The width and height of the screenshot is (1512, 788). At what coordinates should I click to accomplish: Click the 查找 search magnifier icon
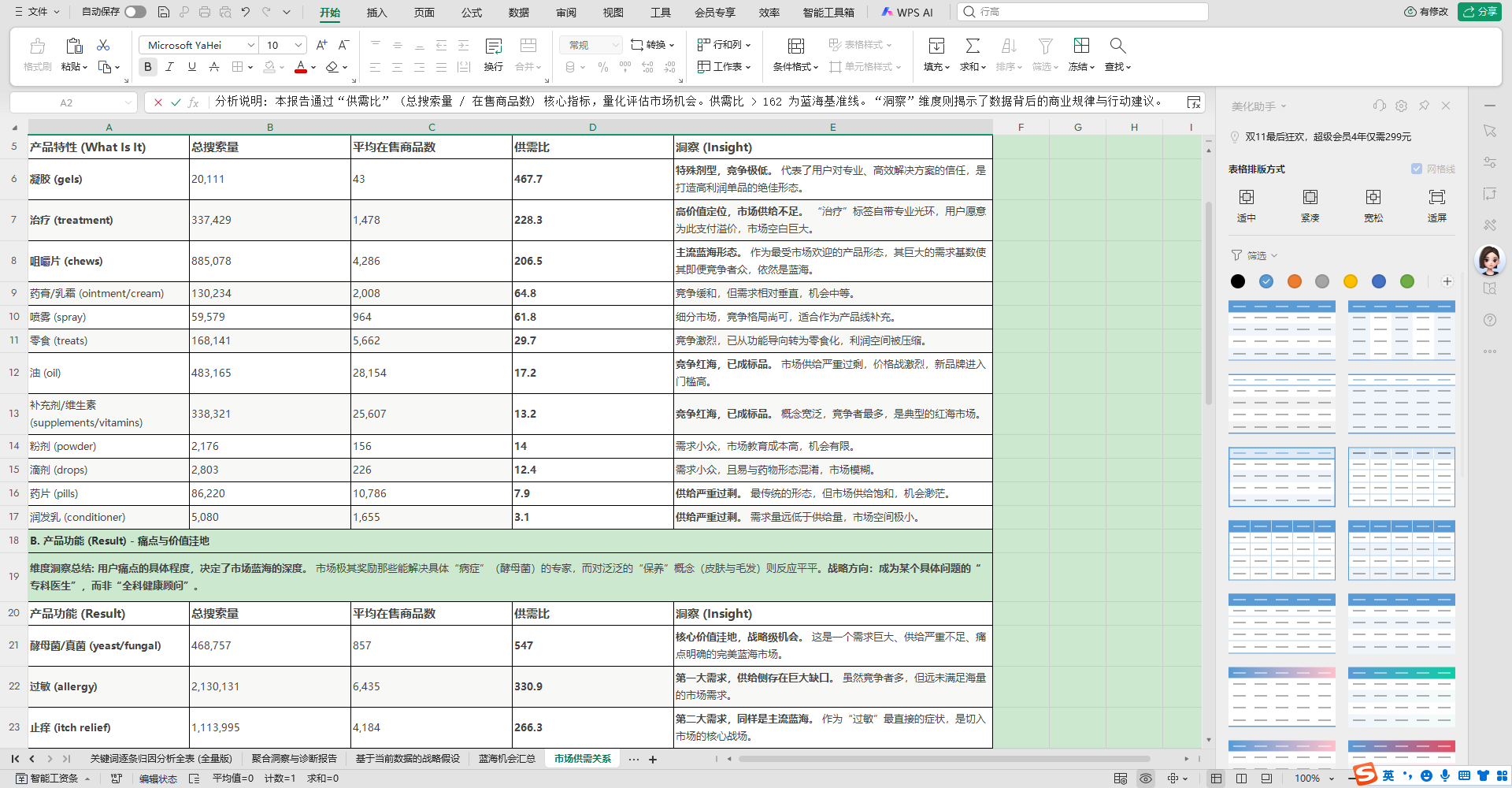(x=1117, y=46)
